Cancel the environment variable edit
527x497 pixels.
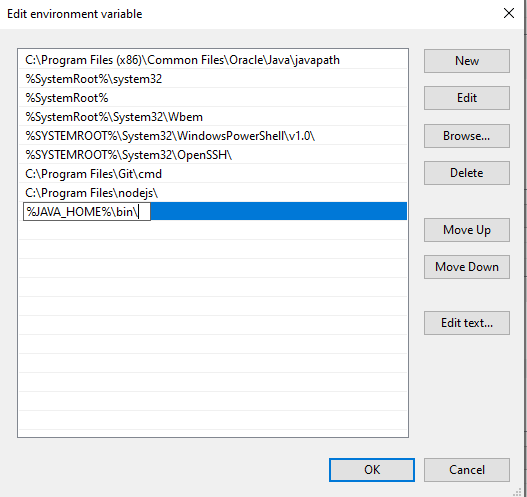pyautogui.click(x=467, y=470)
